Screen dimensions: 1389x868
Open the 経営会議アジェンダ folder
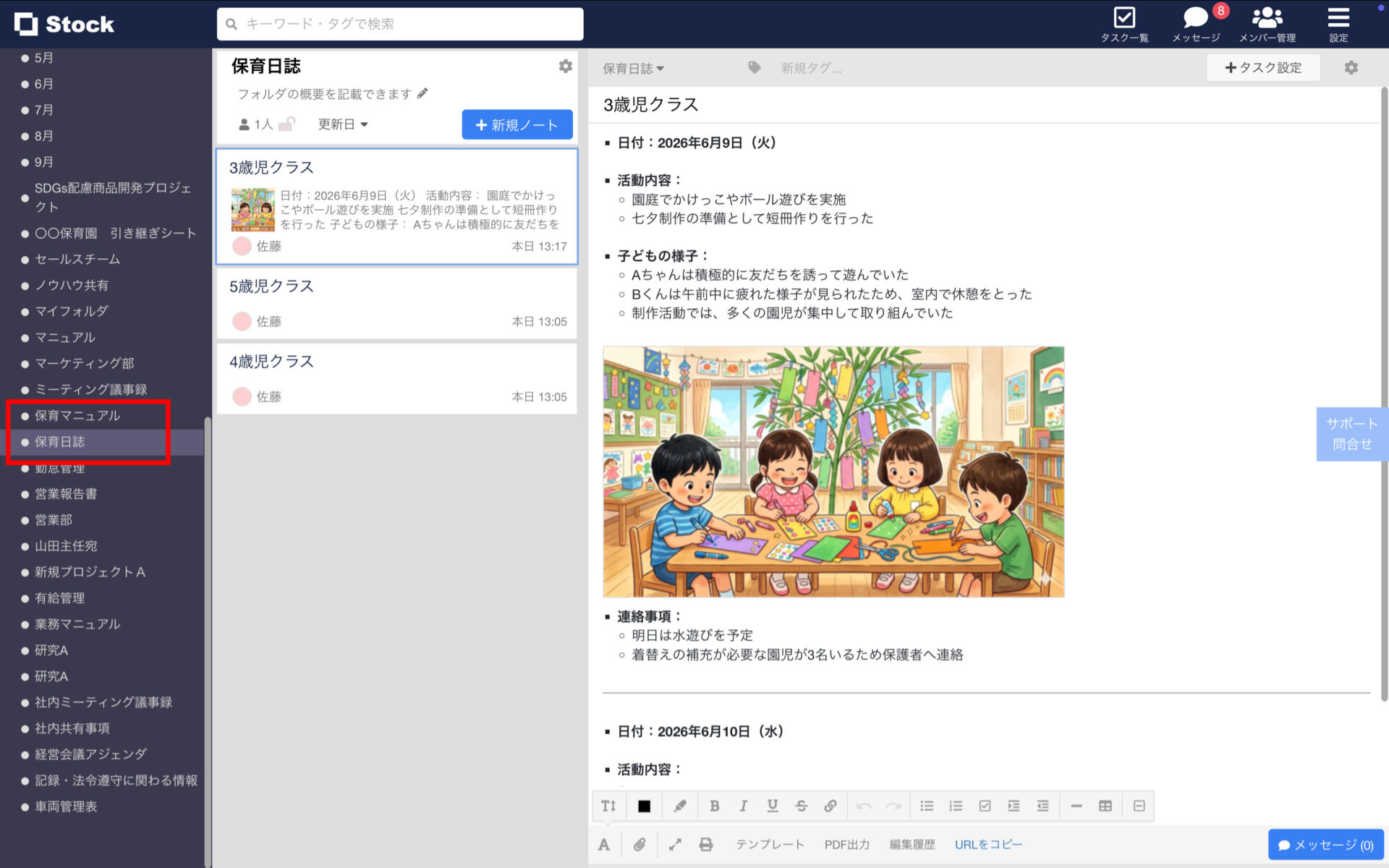point(90,754)
